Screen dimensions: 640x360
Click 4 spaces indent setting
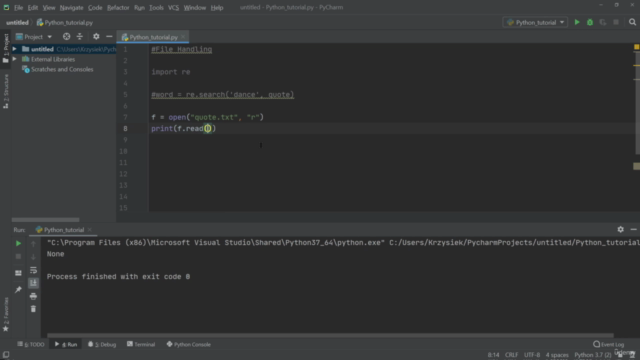pos(557,355)
